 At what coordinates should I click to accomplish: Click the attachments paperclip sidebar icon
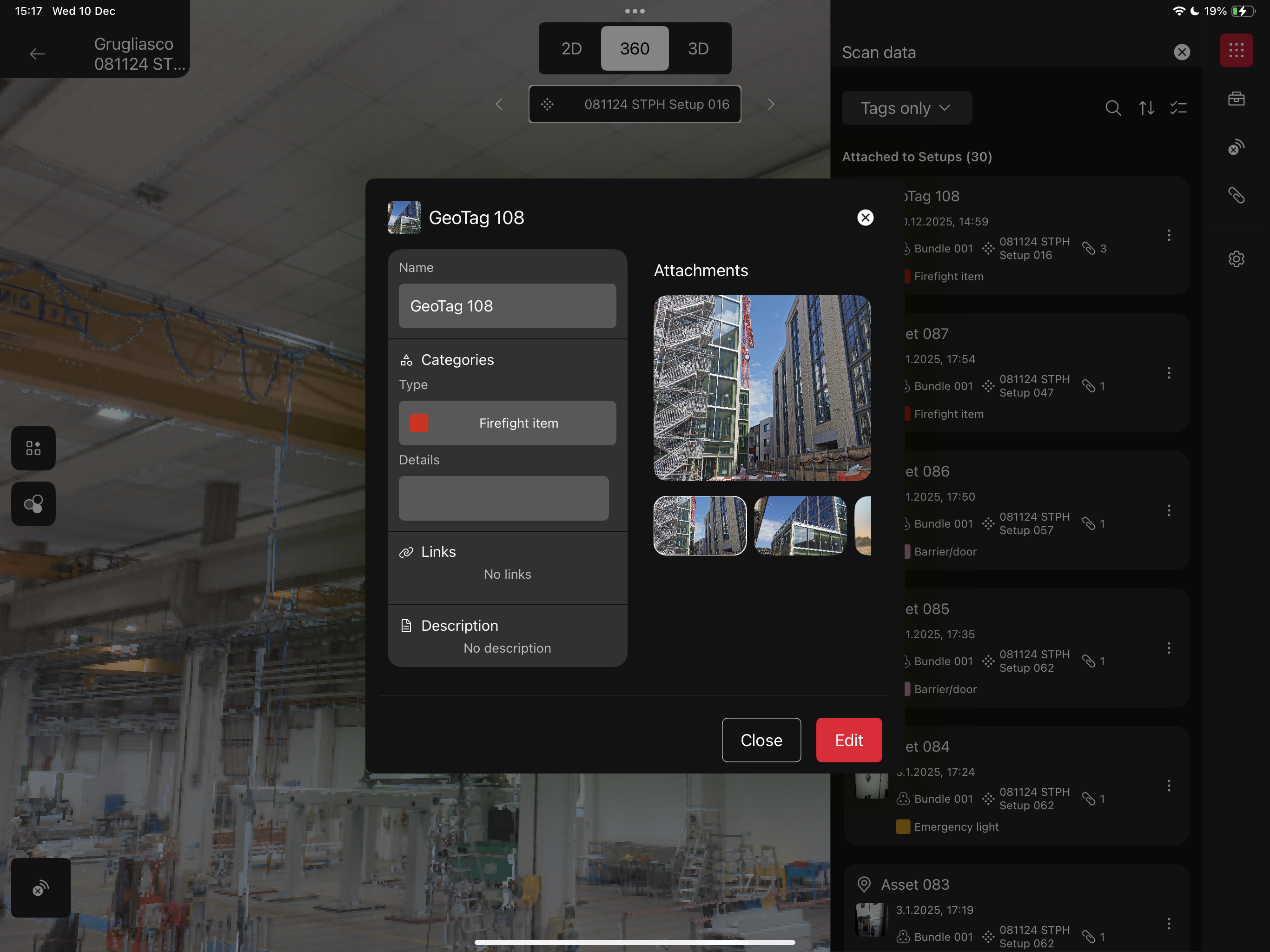point(1236,195)
